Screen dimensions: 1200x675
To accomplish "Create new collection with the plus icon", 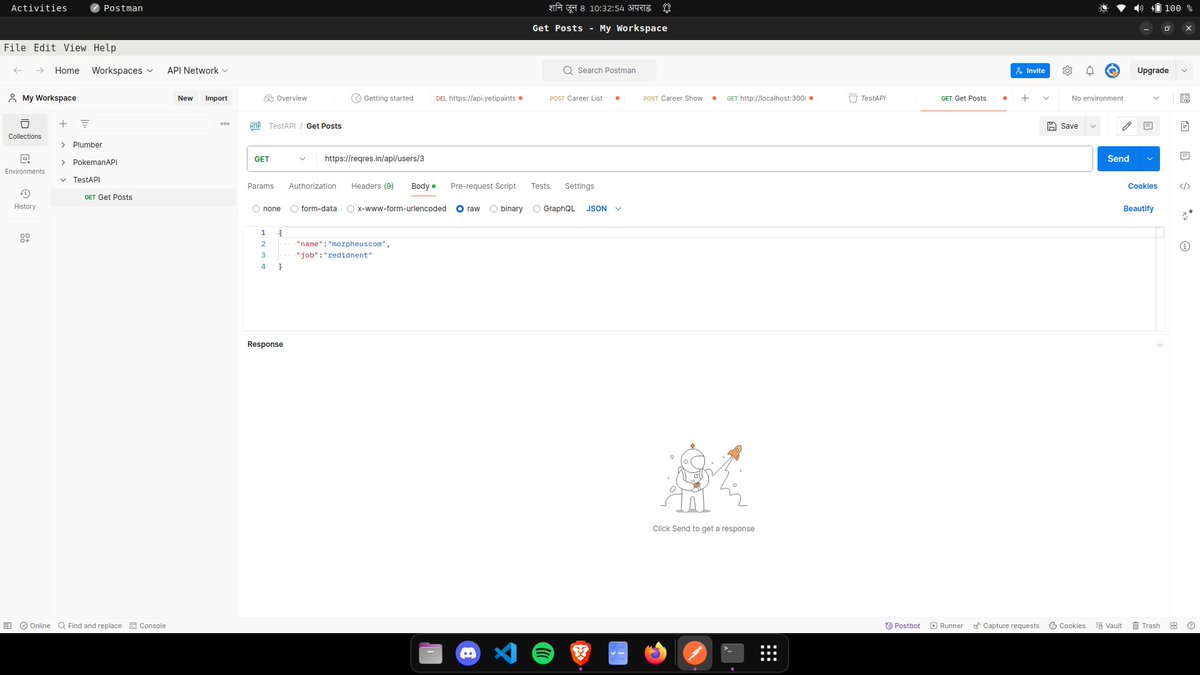I will pyautogui.click(x=63, y=123).
